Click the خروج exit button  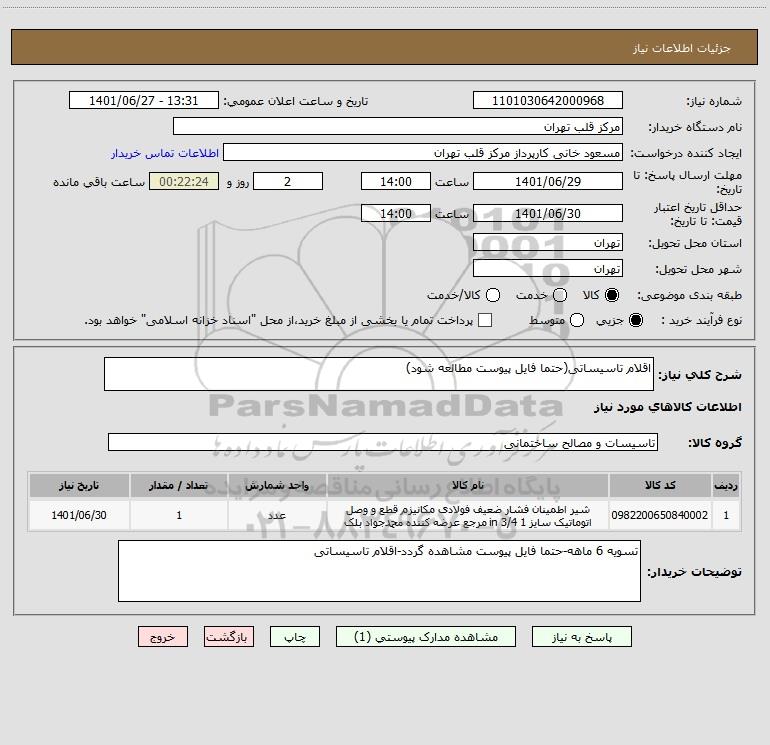click(x=163, y=637)
